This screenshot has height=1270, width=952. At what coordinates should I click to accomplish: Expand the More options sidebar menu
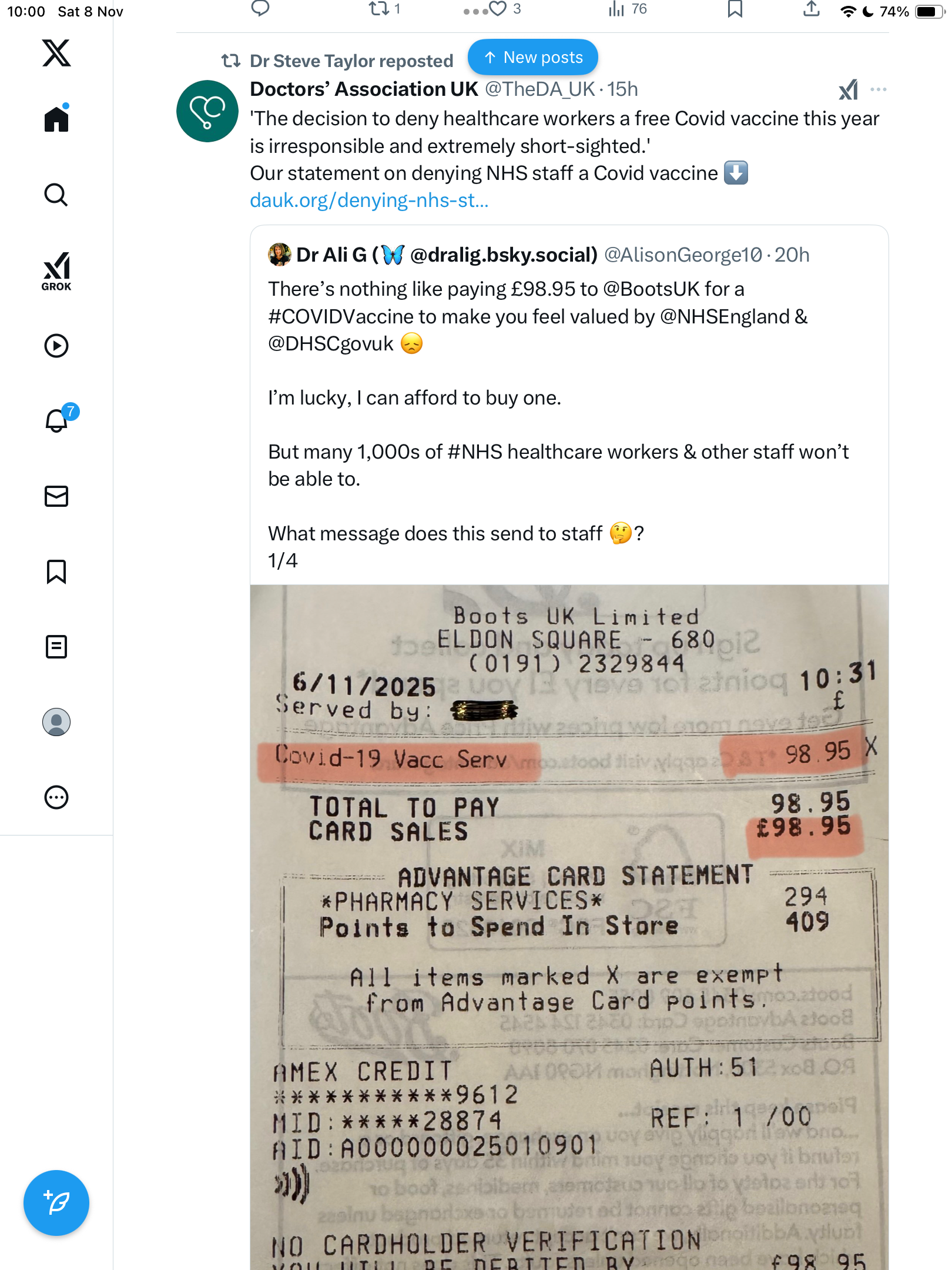coord(56,797)
